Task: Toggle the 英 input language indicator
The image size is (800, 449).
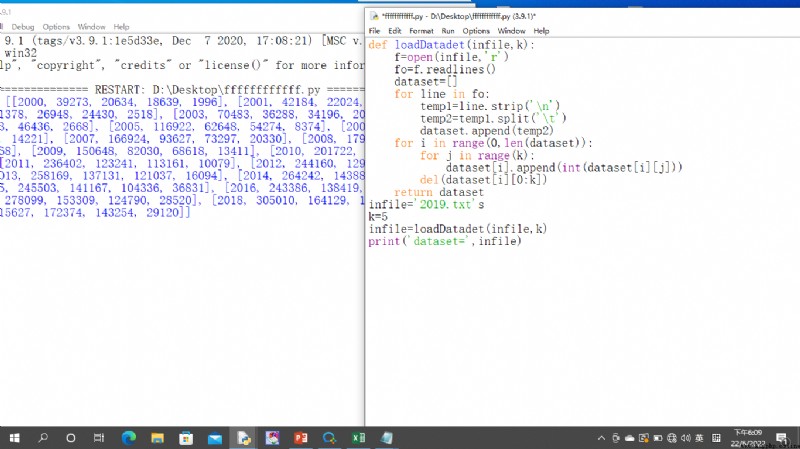Action: tap(699, 438)
